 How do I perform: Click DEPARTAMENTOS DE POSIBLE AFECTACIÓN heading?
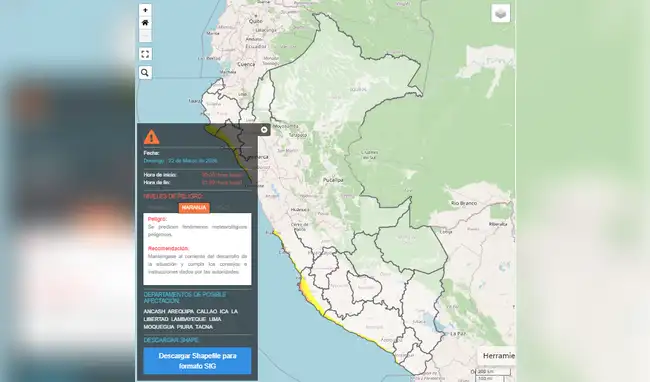coord(185,297)
